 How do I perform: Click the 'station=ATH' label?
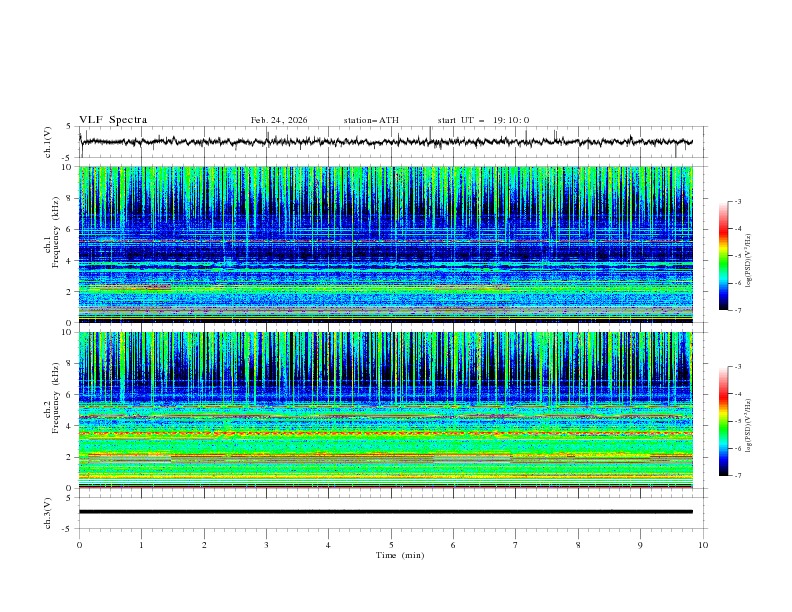[x=371, y=120]
